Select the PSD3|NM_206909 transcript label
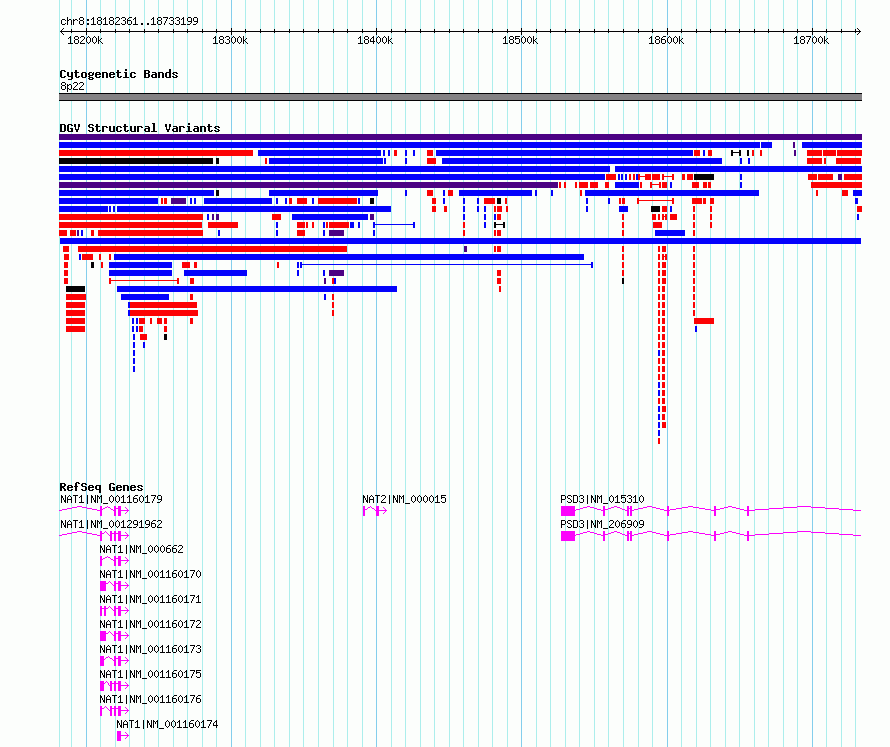890x747 pixels. coord(602,524)
